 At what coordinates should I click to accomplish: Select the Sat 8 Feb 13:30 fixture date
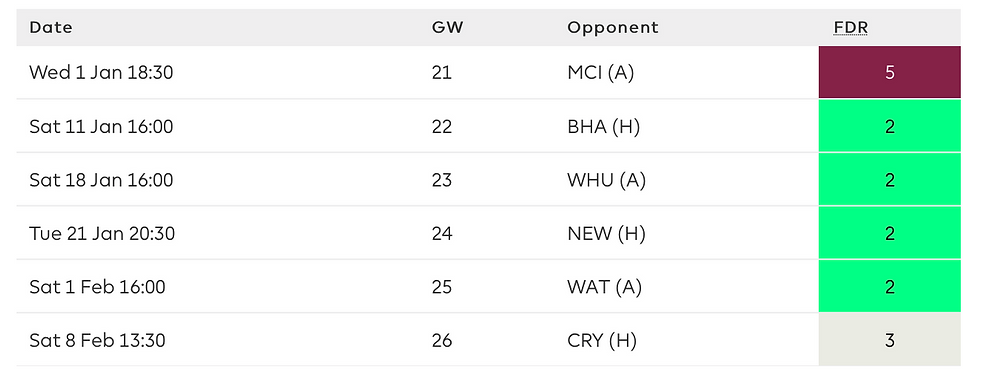click(98, 340)
